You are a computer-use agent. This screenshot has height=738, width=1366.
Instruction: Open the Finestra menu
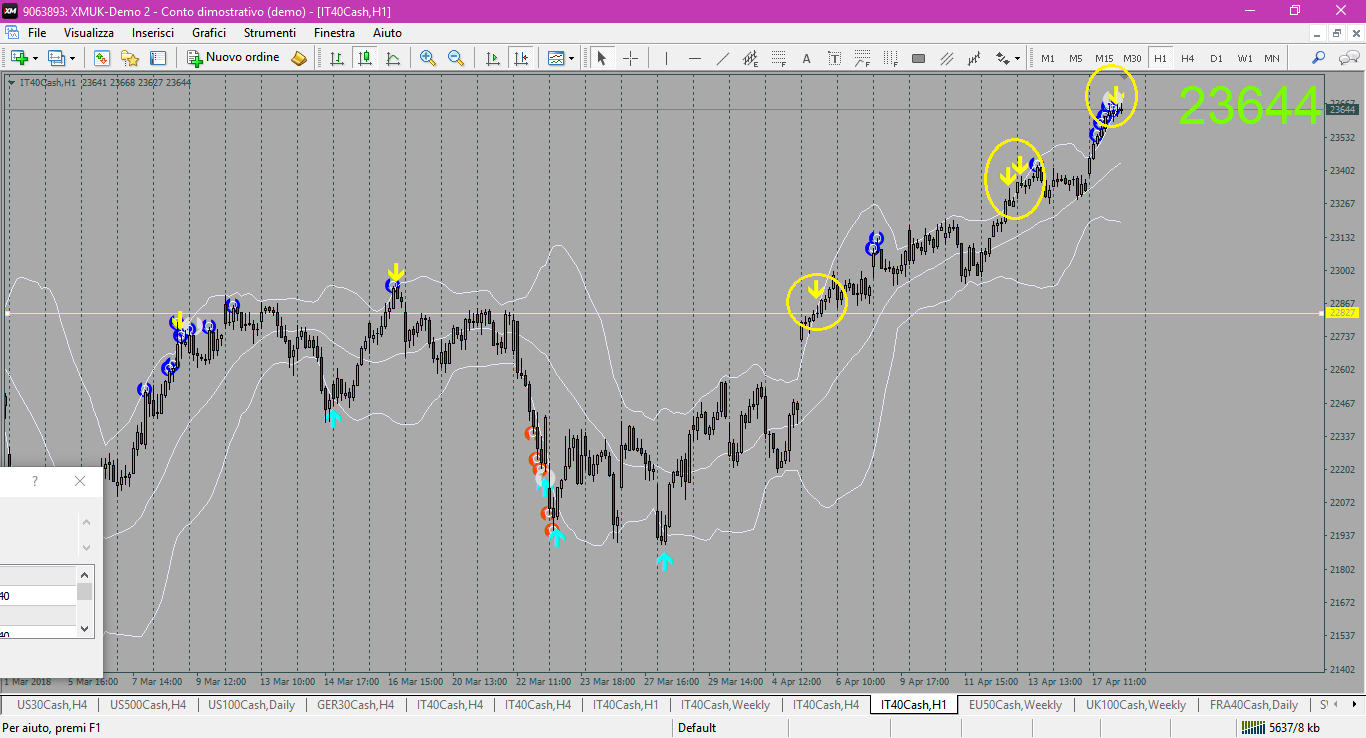coord(334,33)
